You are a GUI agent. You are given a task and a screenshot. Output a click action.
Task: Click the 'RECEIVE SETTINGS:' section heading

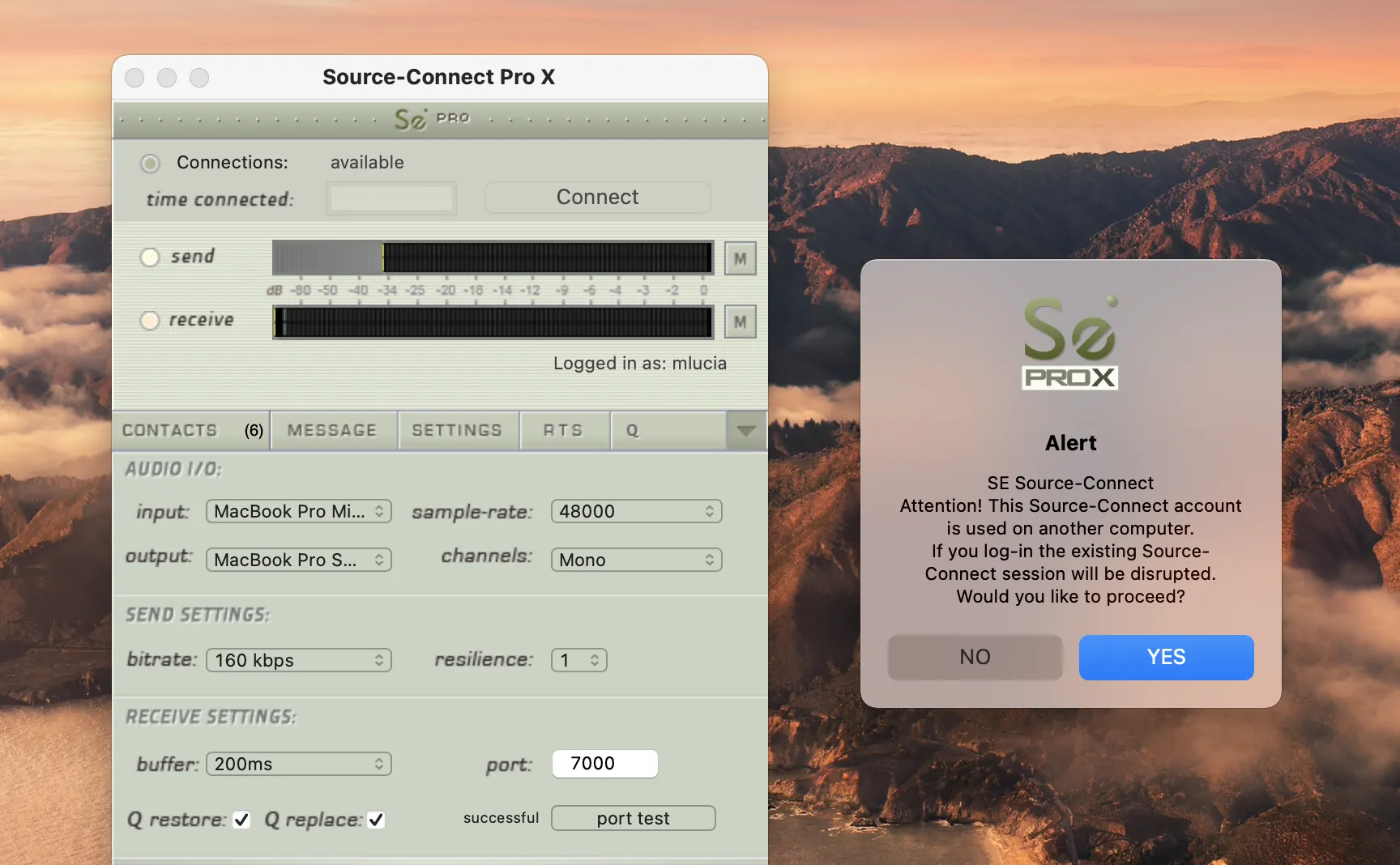coord(211,717)
